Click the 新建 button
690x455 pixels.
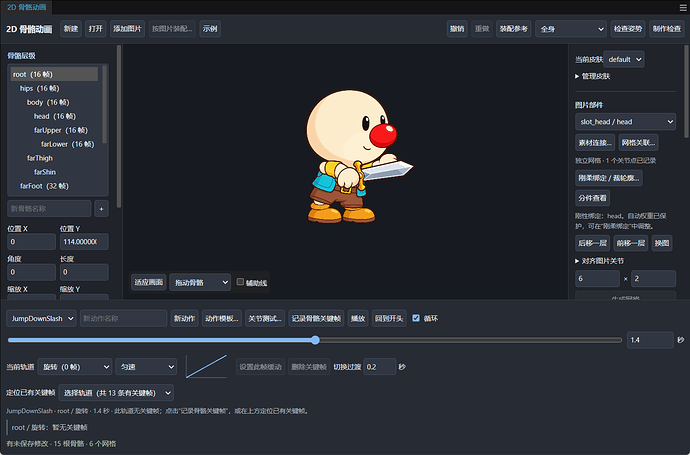click(71, 29)
